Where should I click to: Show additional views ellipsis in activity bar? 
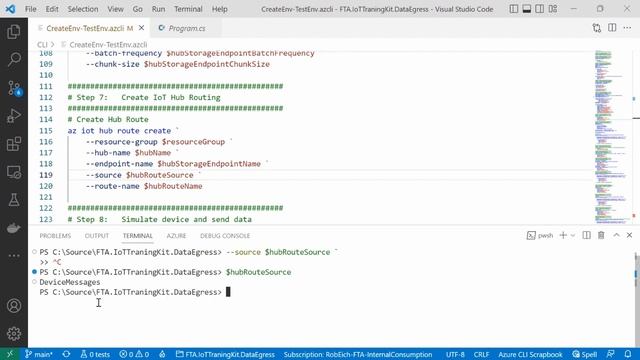click(x=14, y=256)
